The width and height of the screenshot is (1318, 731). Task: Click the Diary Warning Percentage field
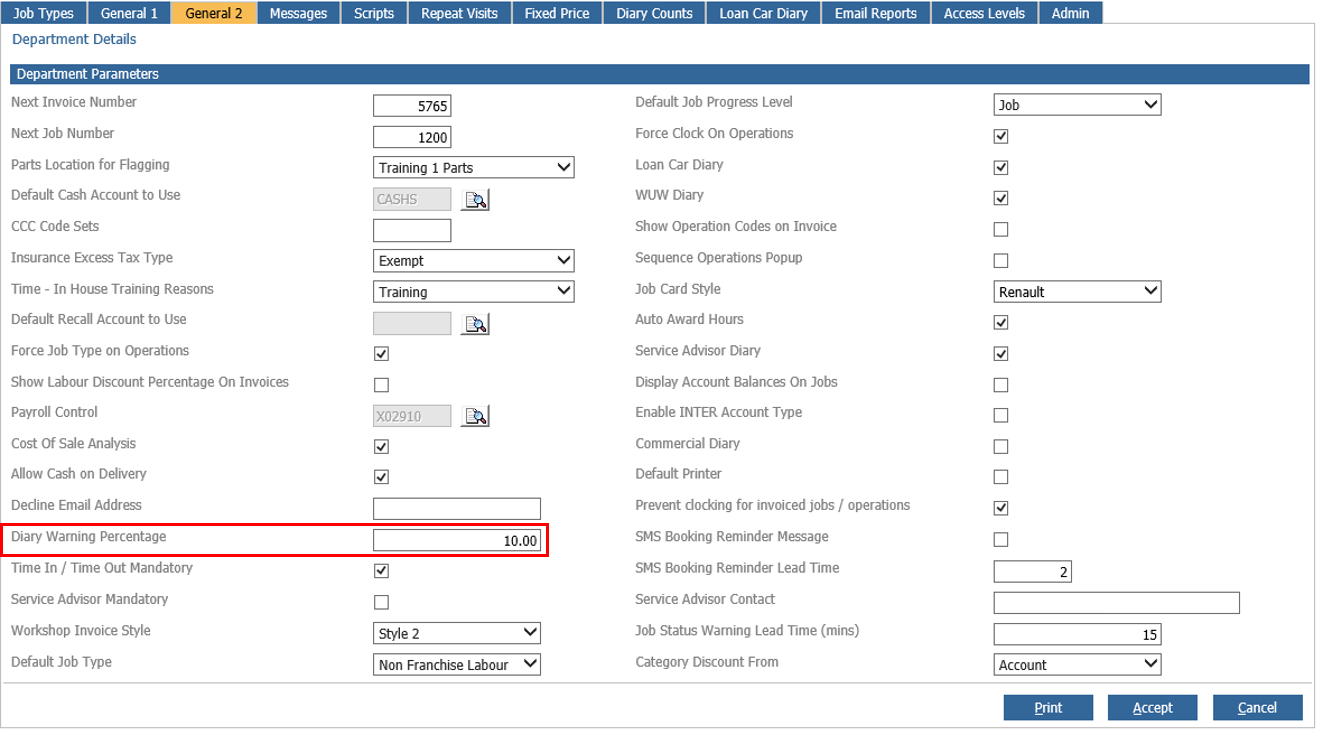click(x=457, y=540)
